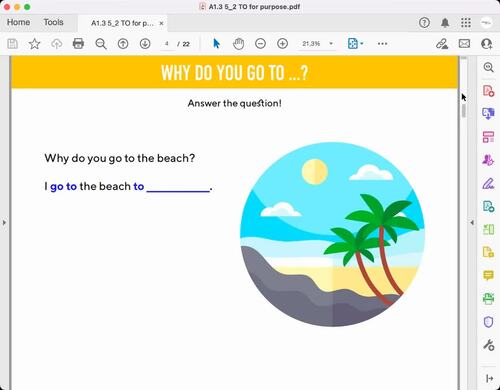
Task: Open the Protect shield sidebar tool
Action: pos(488,322)
